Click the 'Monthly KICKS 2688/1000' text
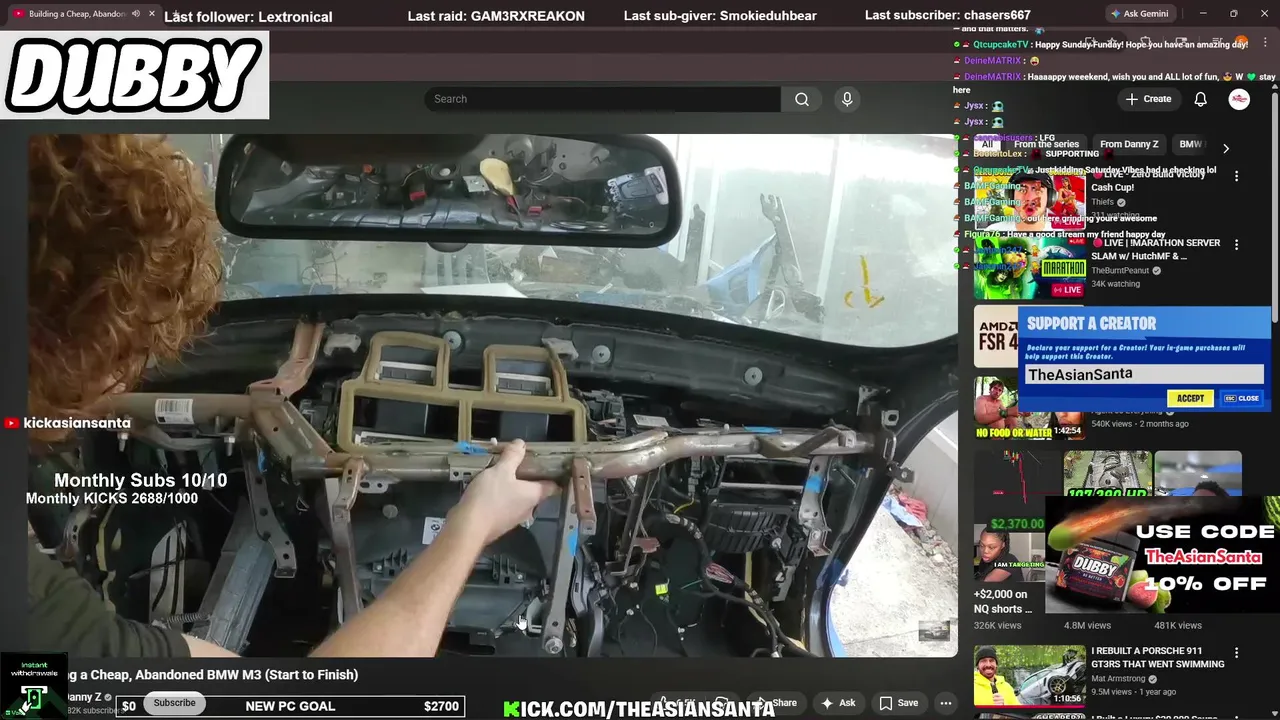Viewport: 1280px width, 720px height. pyautogui.click(x=112, y=499)
